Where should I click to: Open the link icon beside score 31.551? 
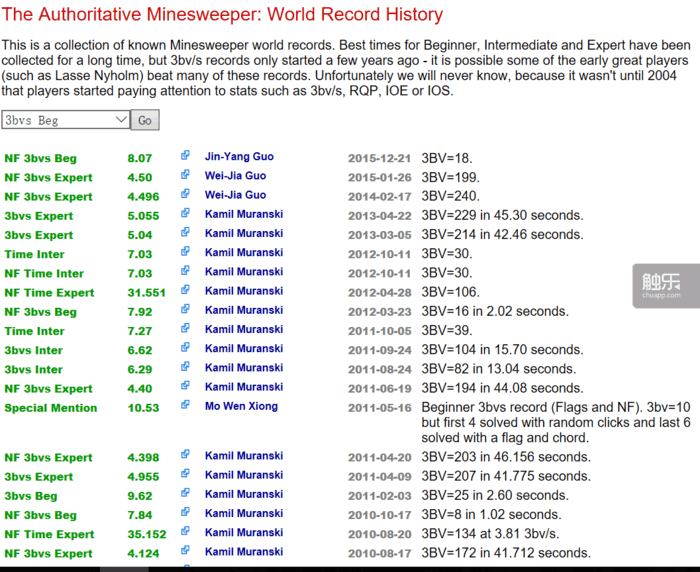pyautogui.click(x=185, y=291)
